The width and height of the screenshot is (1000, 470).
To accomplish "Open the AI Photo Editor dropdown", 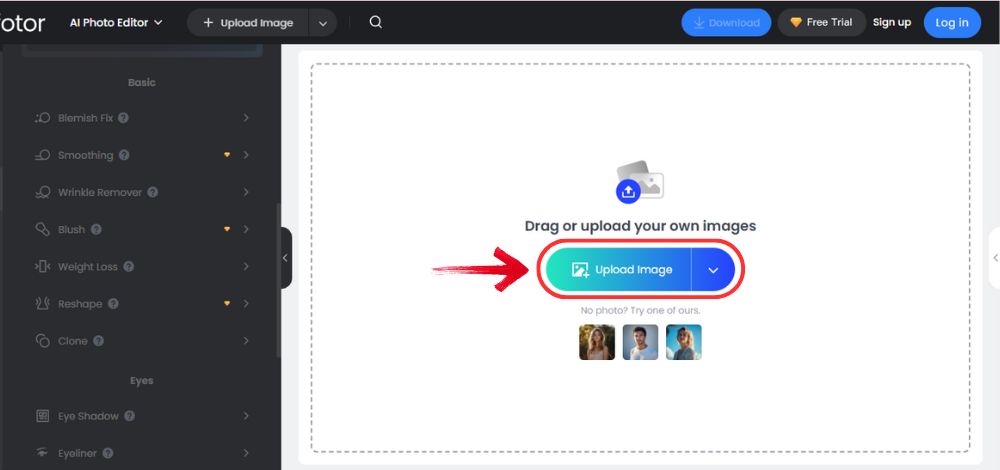I will point(116,22).
